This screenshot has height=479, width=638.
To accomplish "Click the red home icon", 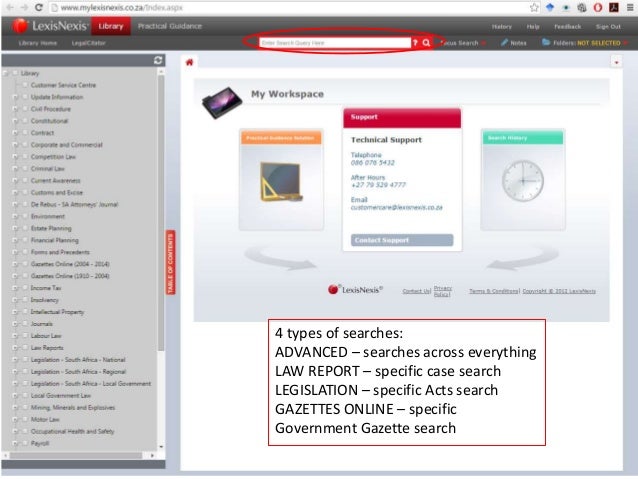I will click(x=189, y=62).
